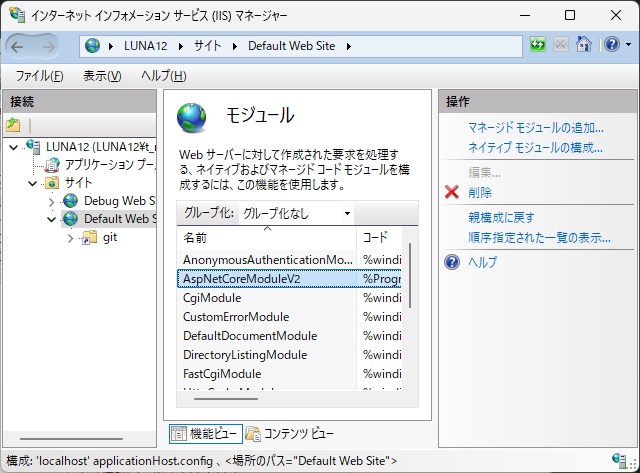
Task: Expand the git node
Action: tap(70, 238)
